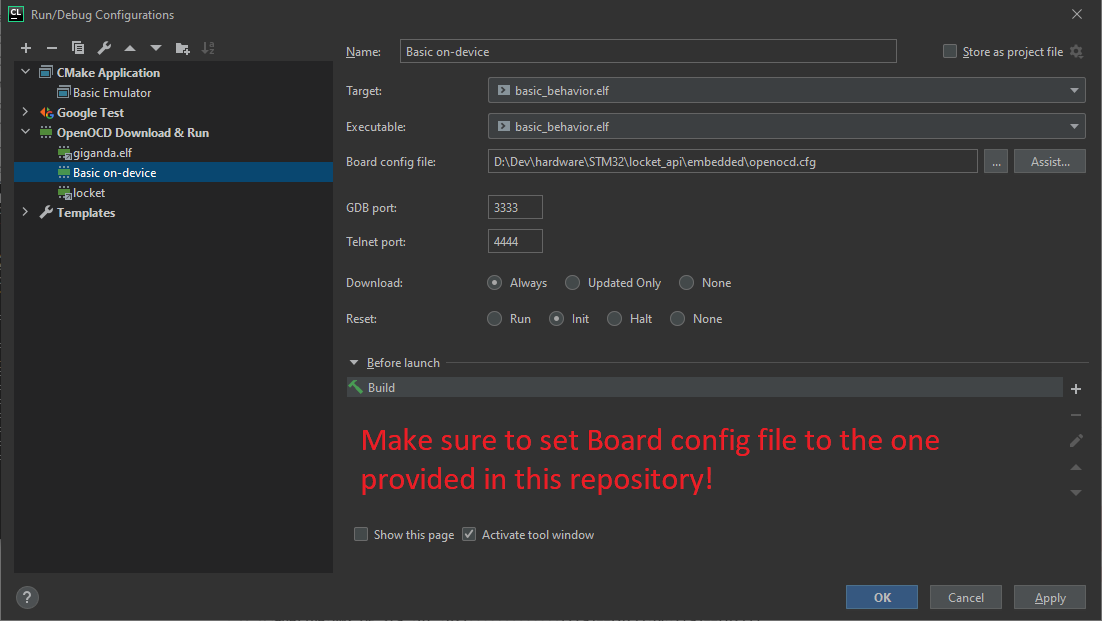Screen dimensions: 1102x621
Task: Close the Run/Debug Configurations dialog
Action: [1077, 14]
